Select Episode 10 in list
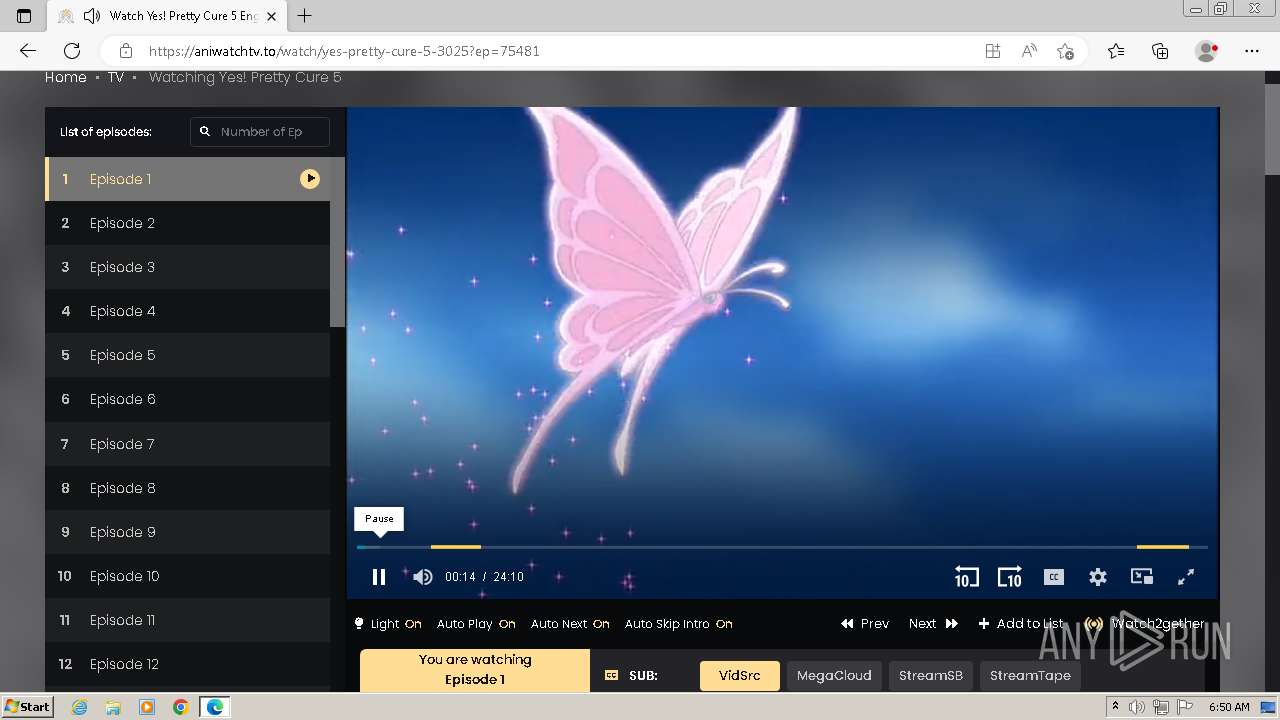This screenshot has width=1280, height=720. tap(188, 576)
